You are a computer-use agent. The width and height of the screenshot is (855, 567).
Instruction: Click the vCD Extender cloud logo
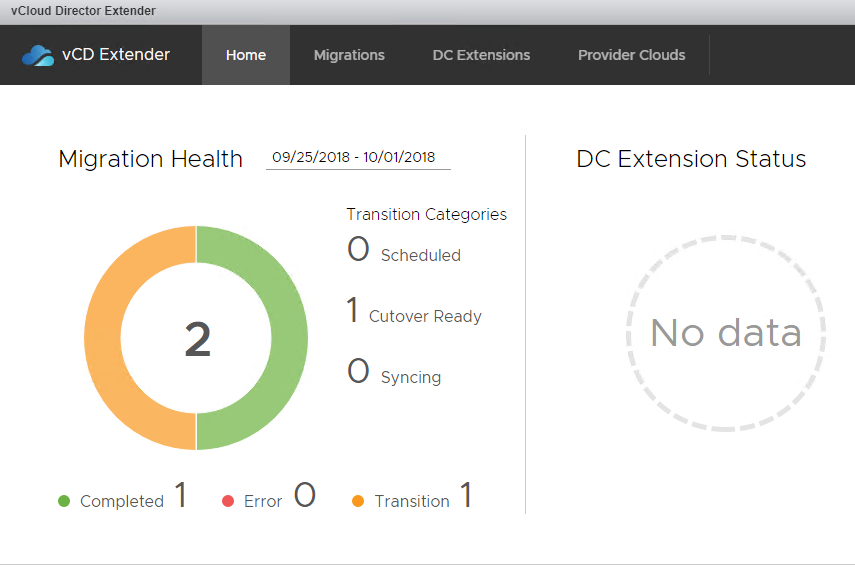pyautogui.click(x=38, y=55)
